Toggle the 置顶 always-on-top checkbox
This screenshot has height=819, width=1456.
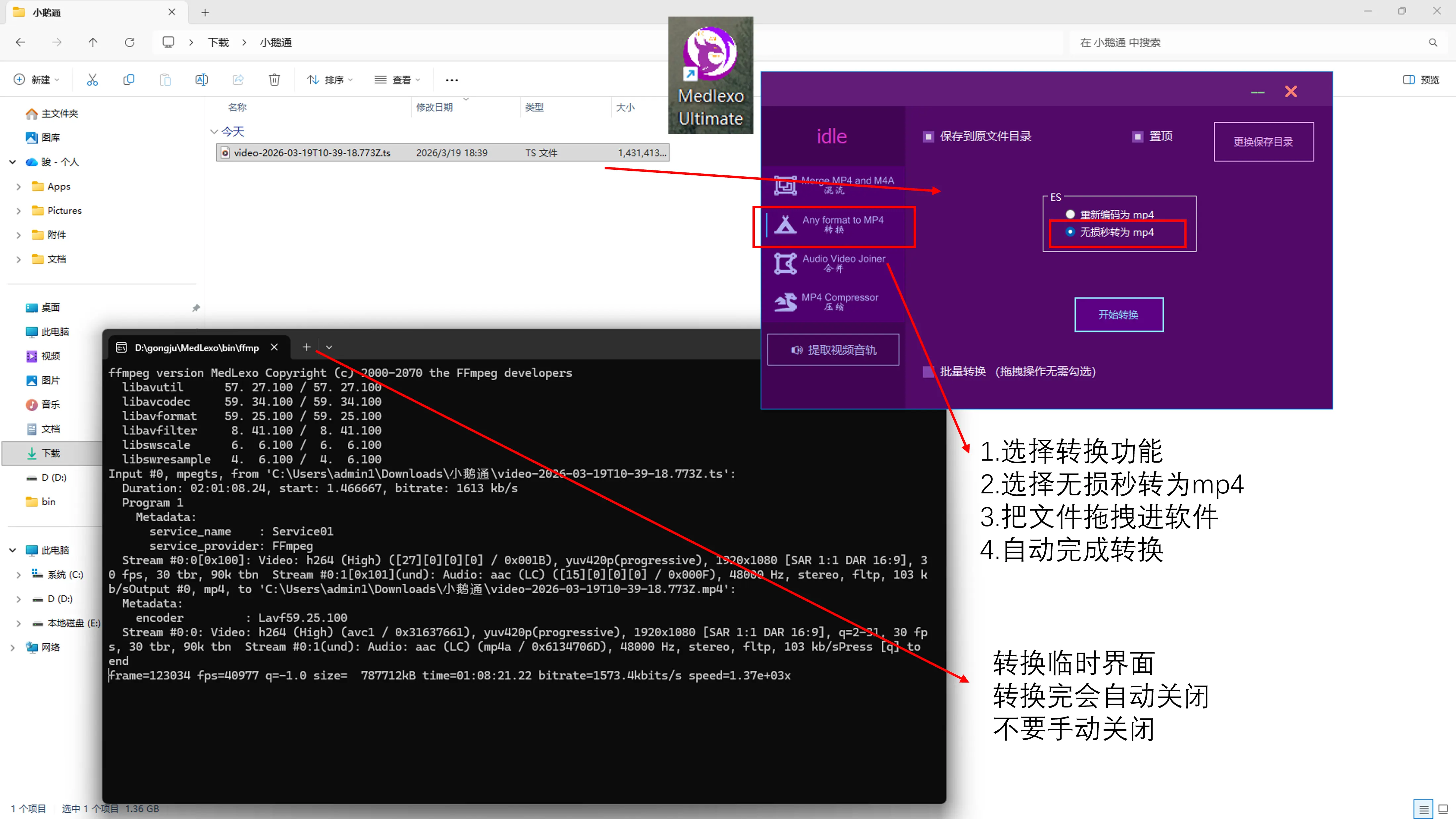(x=1138, y=137)
